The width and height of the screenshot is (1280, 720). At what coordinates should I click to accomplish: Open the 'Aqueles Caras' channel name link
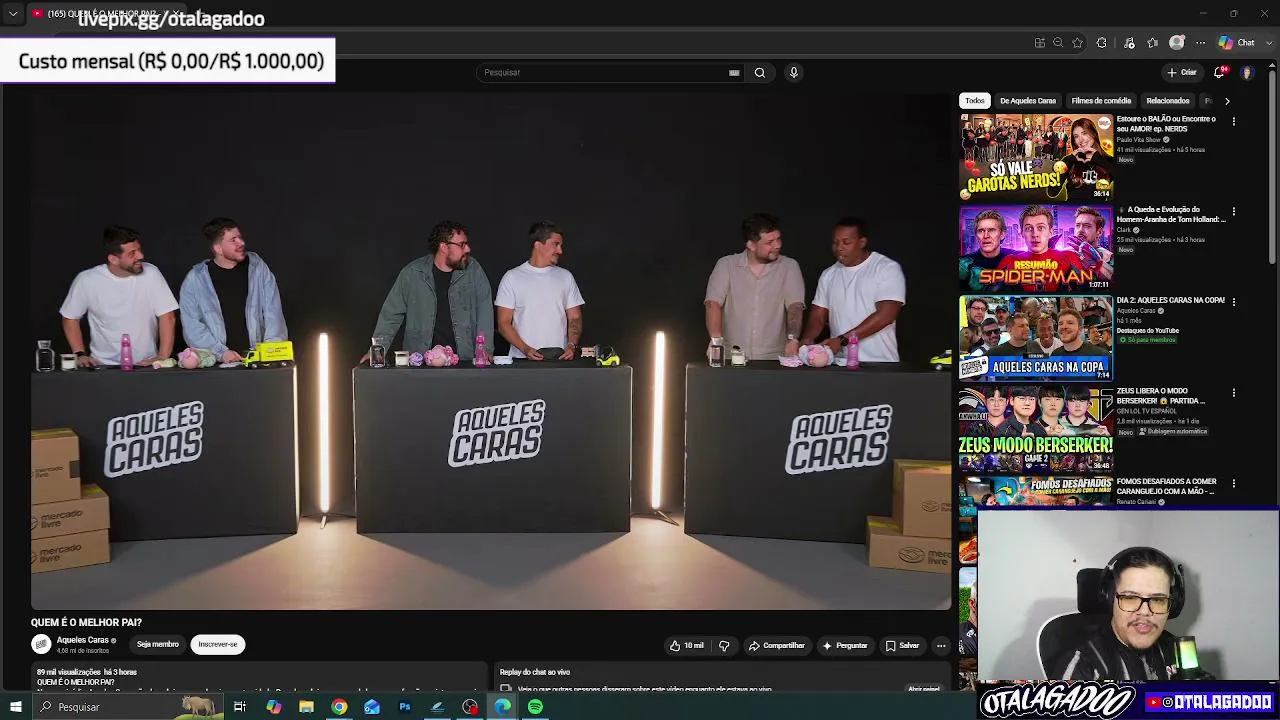click(83, 640)
